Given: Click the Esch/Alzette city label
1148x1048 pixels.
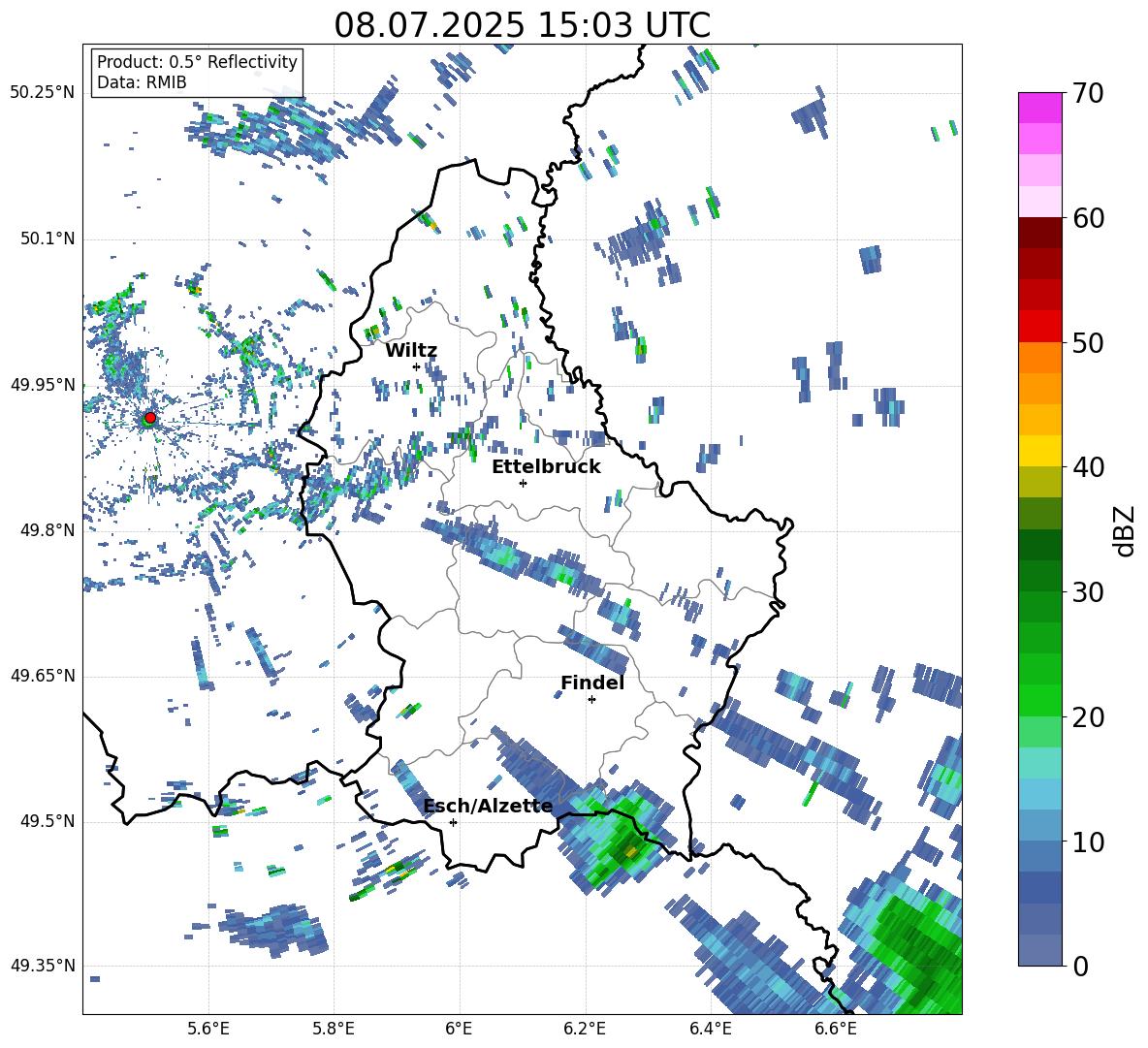Looking at the screenshot, I should [x=489, y=807].
